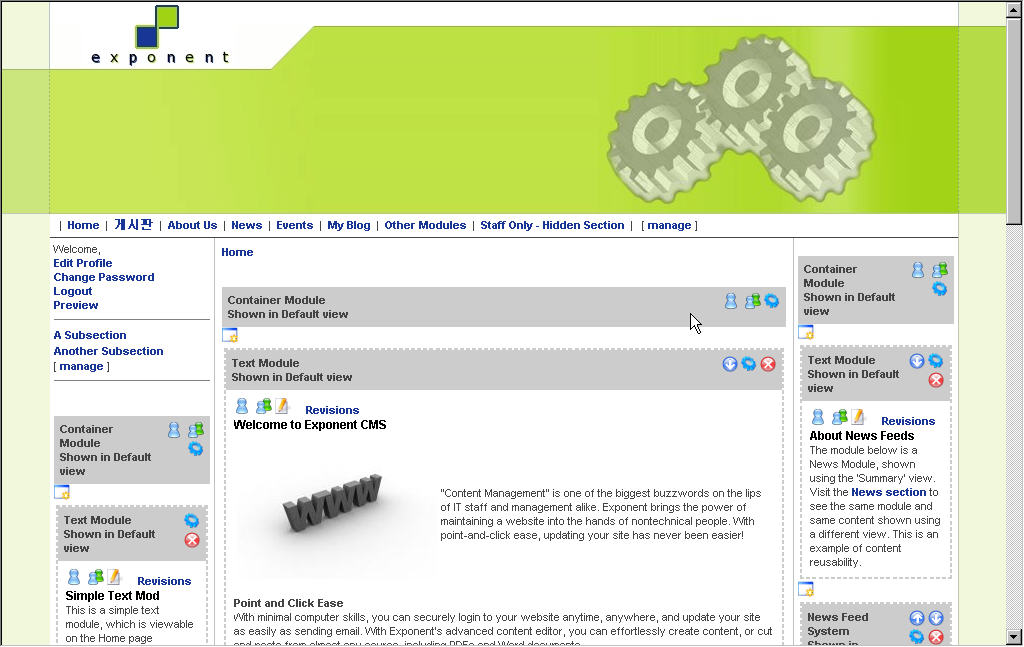Edit the Welcome to Exponent CMS text
The image size is (1024, 647).
(x=281, y=407)
